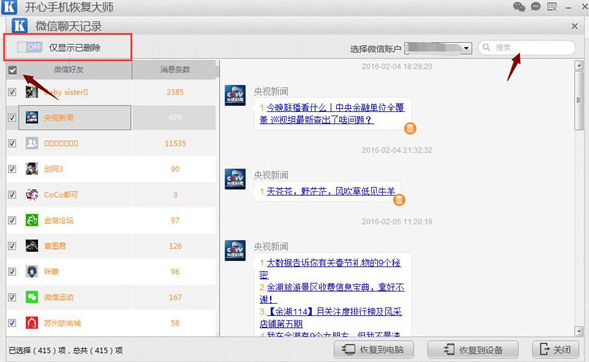Click the orange trash badge on 天苍苍 message
This screenshot has width=589, height=362.
click(399, 200)
